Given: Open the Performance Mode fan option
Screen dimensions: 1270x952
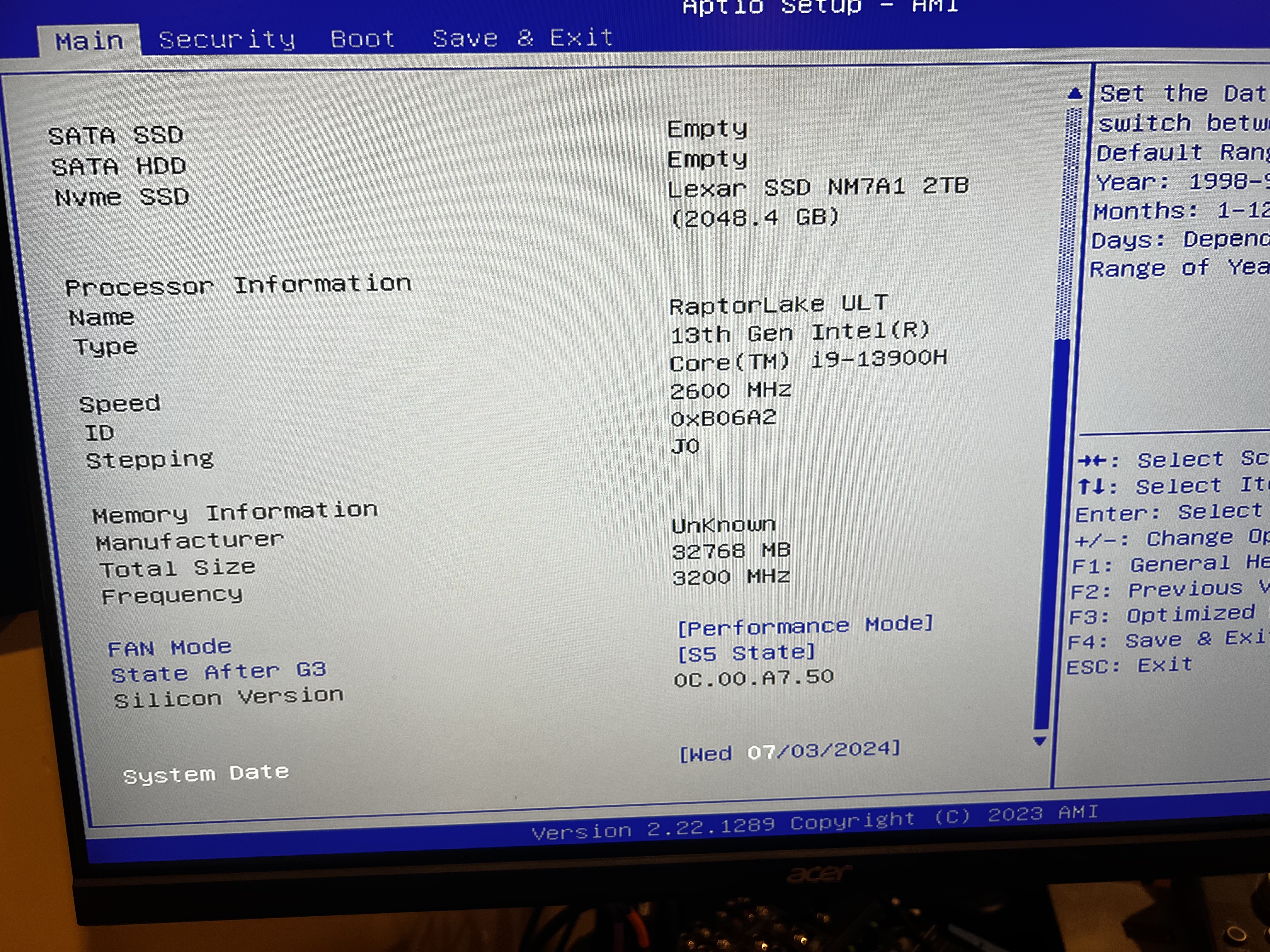Looking at the screenshot, I should click(x=805, y=625).
